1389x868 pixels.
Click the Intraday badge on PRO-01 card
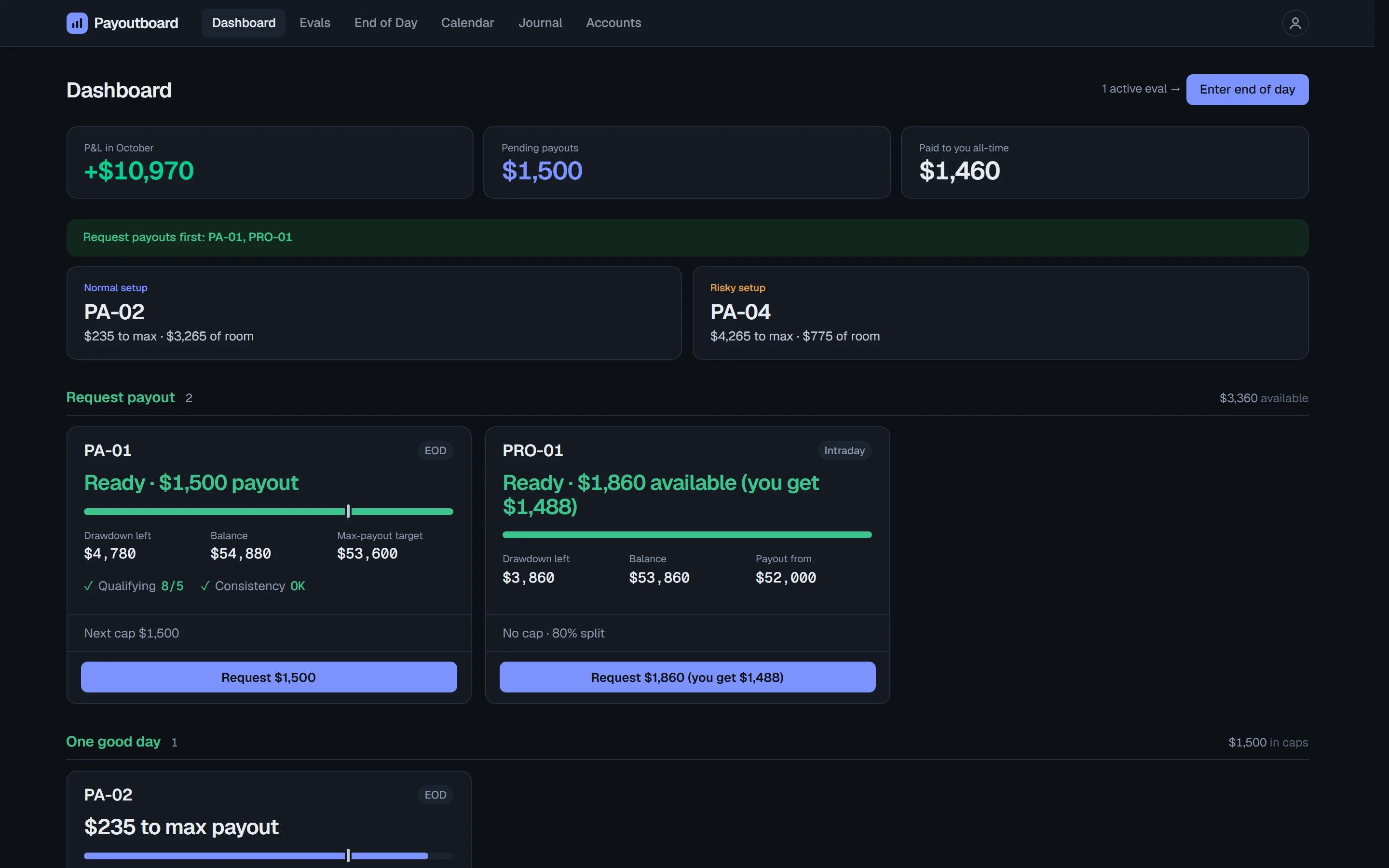coord(844,451)
